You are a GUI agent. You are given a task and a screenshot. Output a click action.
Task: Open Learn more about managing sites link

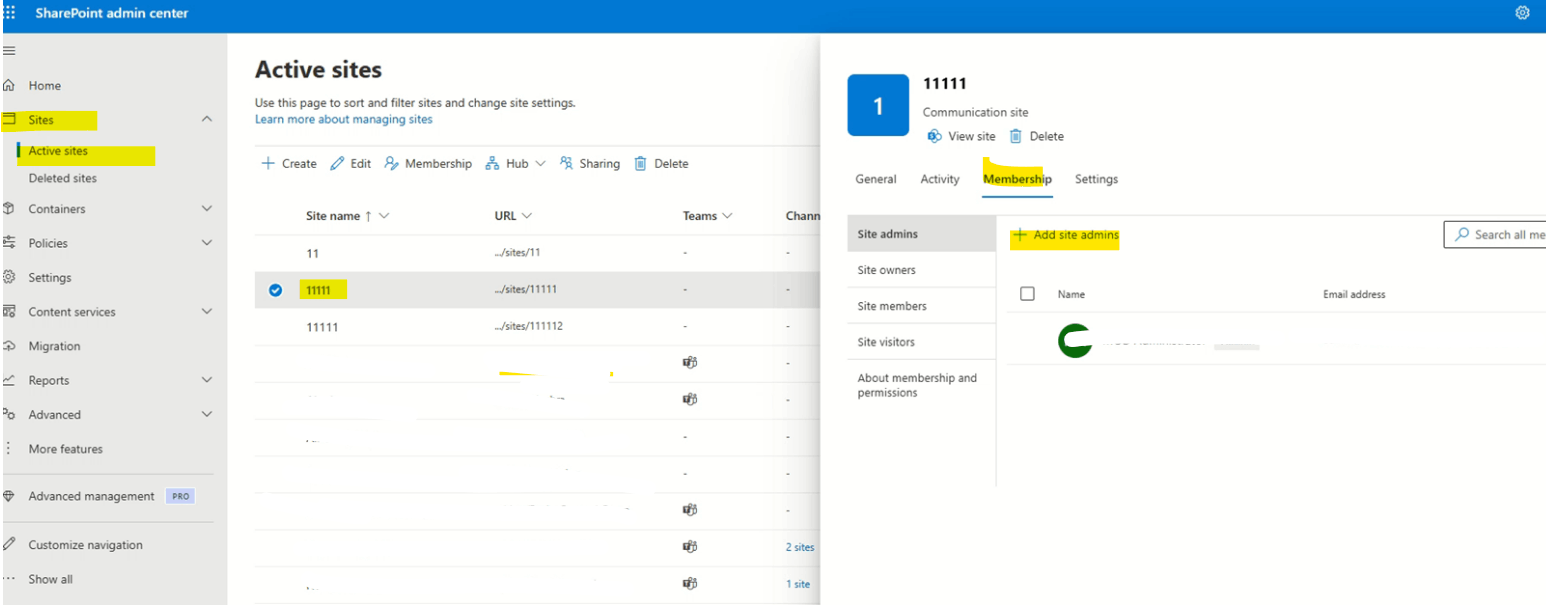344,119
